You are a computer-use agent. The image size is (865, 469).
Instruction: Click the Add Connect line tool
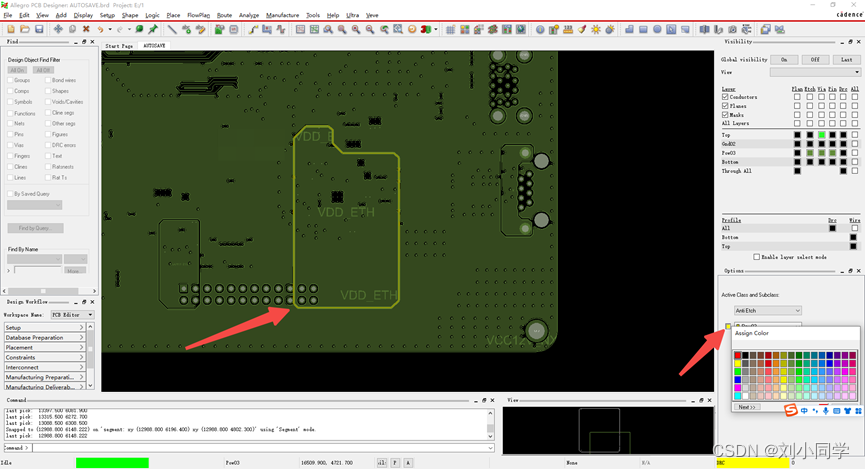(x=172, y=29)
